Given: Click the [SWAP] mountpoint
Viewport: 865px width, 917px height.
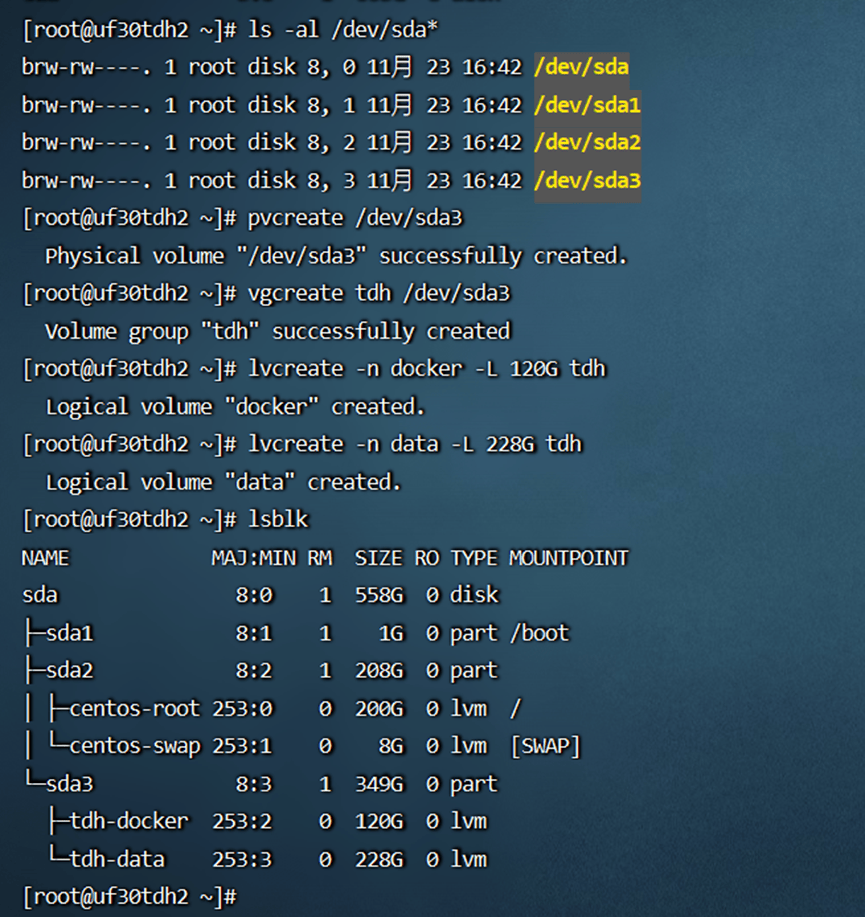Looking at the screenshot, I should pyautogui.click(x=546, y=746).
